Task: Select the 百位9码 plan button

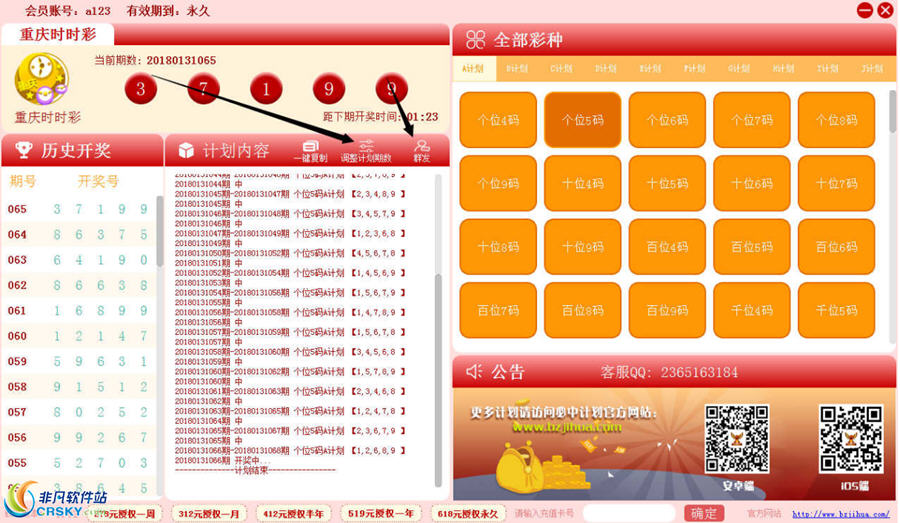Action: pyautogui.click(x=667, y=310)
